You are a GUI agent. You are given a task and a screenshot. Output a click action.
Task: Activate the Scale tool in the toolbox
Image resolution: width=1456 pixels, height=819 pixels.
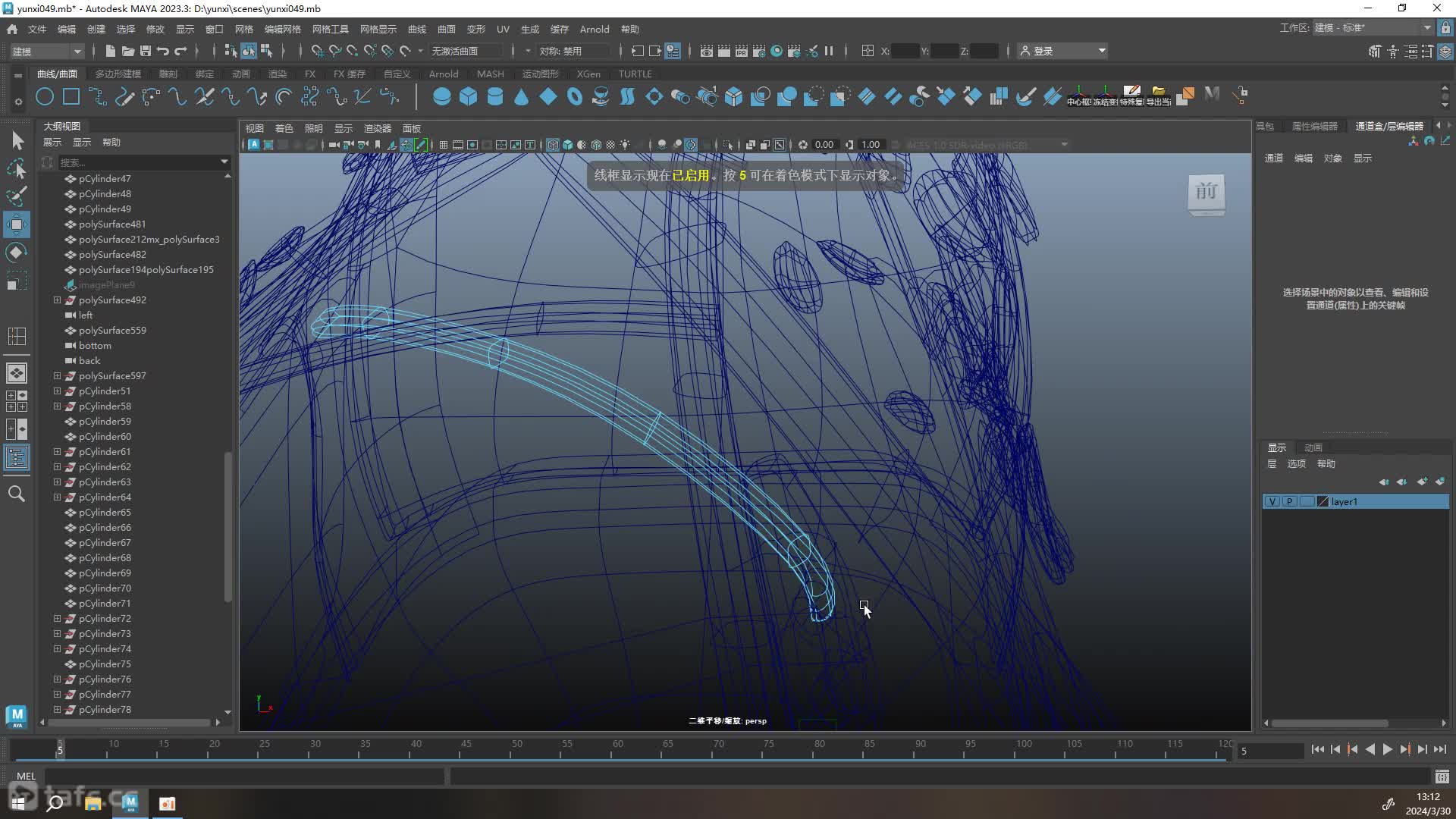17,281
